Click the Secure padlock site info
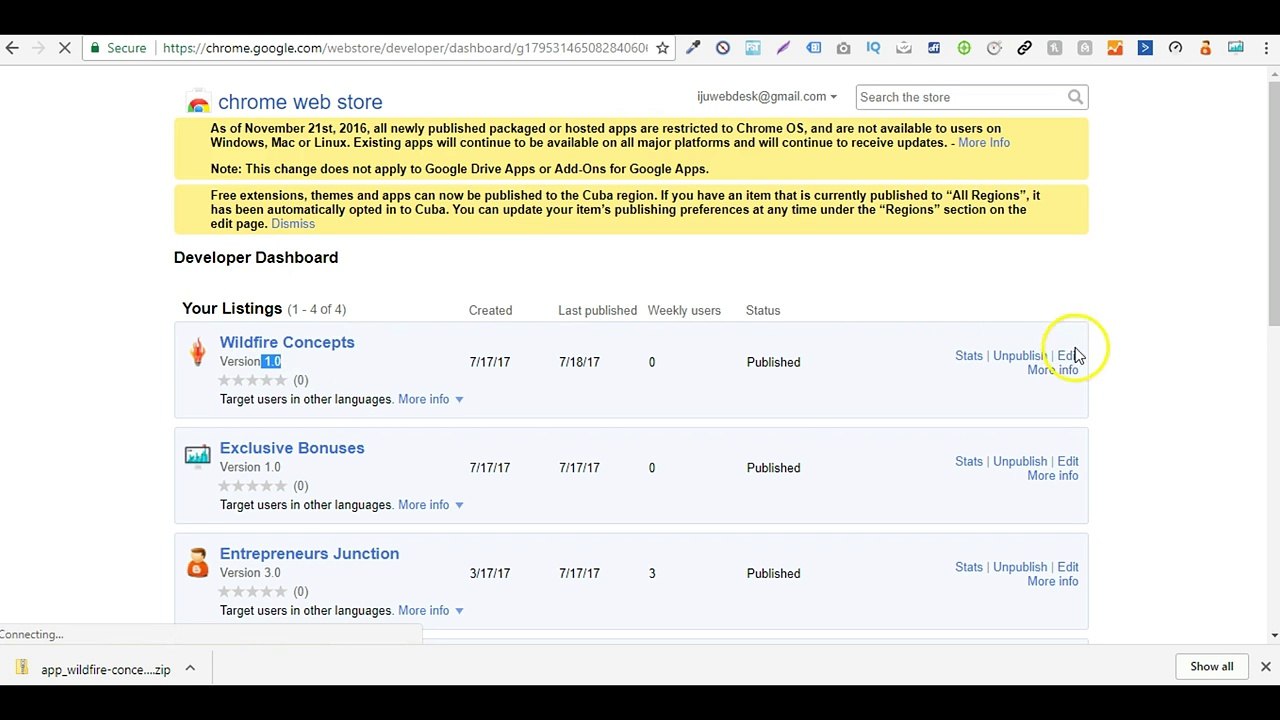The height and width of the screenshot is (720, 1280). click(x=118, y=48)
